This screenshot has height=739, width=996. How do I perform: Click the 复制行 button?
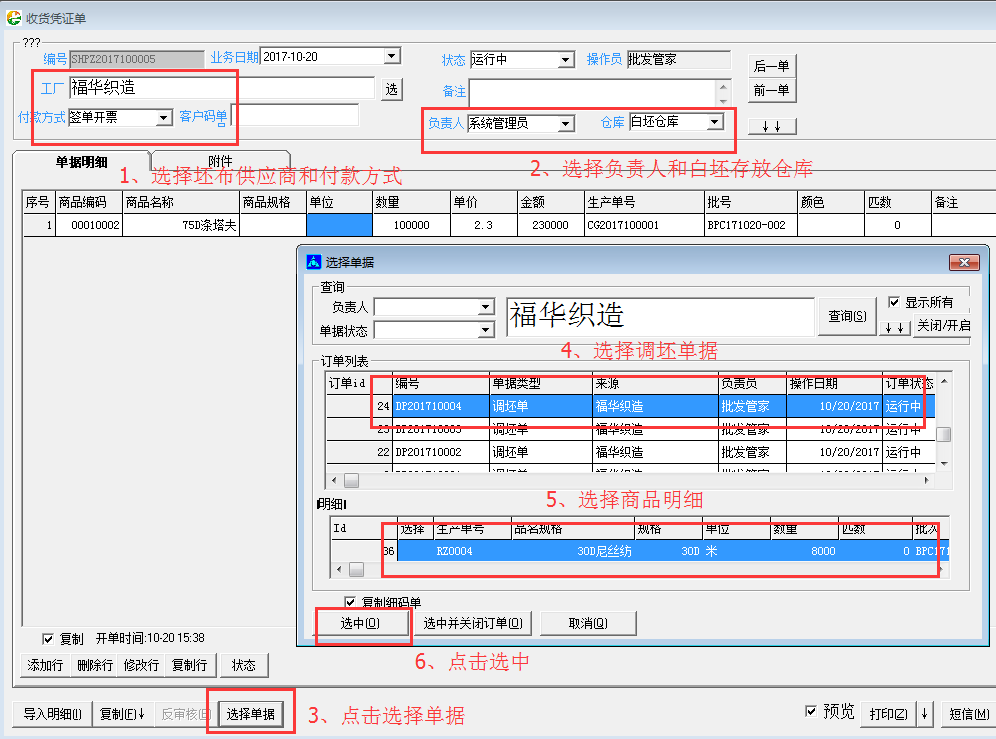tap(189, 665)
